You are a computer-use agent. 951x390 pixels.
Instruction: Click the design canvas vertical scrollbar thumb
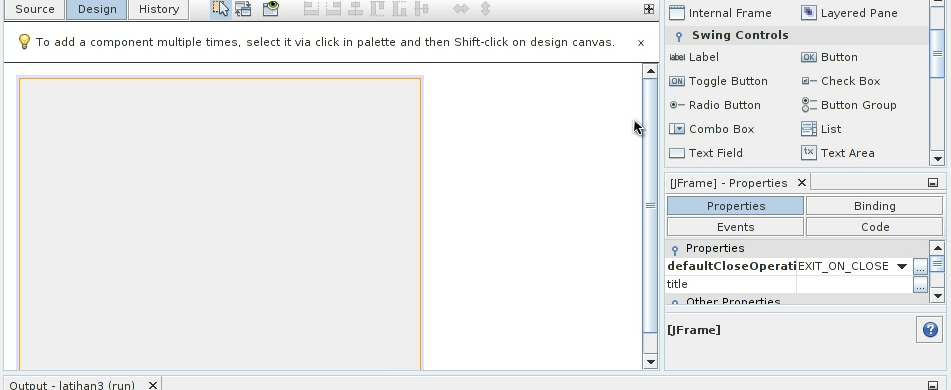pos(650,205)
